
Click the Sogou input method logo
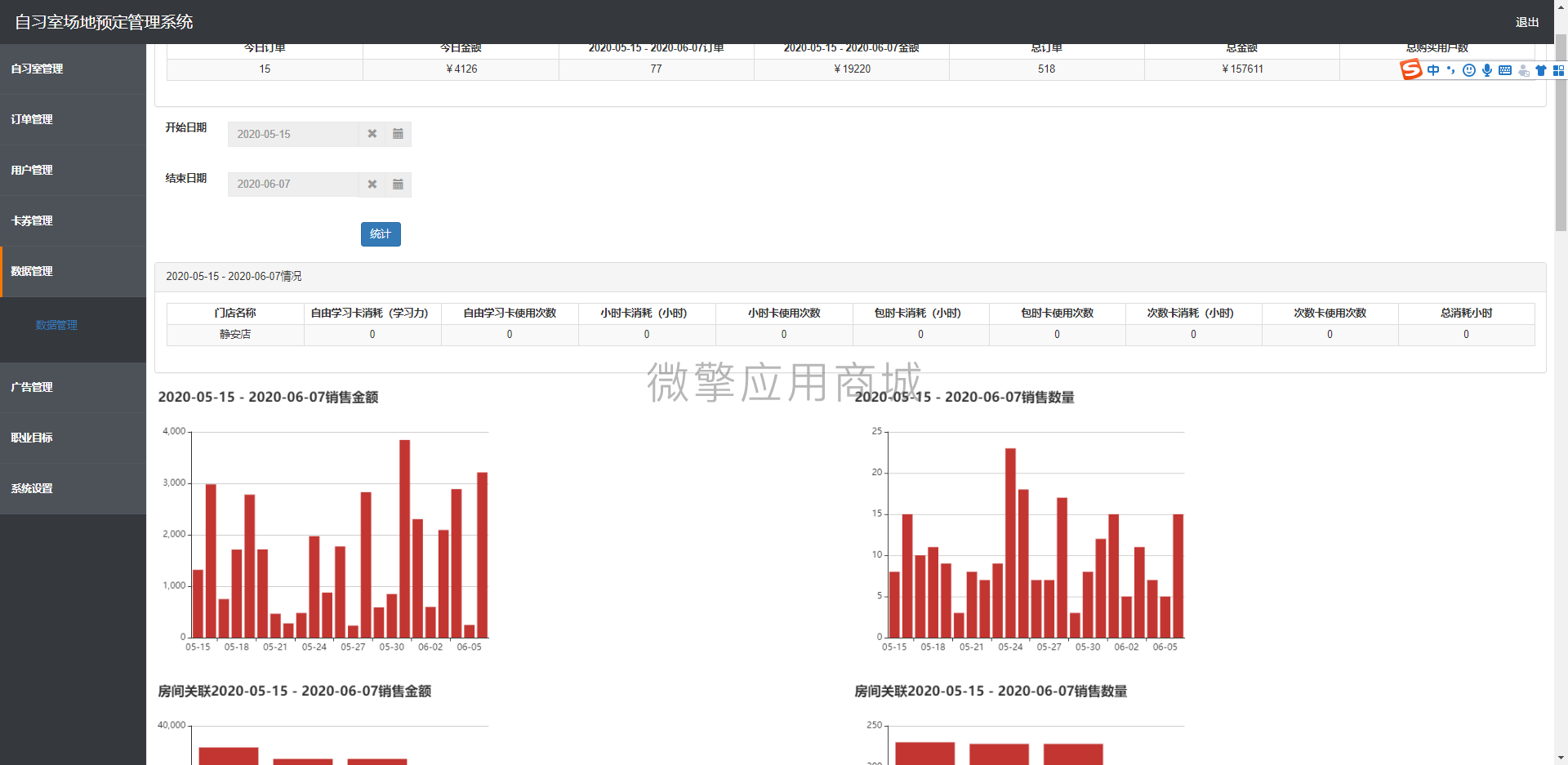pyautogui.click(x=1410, y=70)
